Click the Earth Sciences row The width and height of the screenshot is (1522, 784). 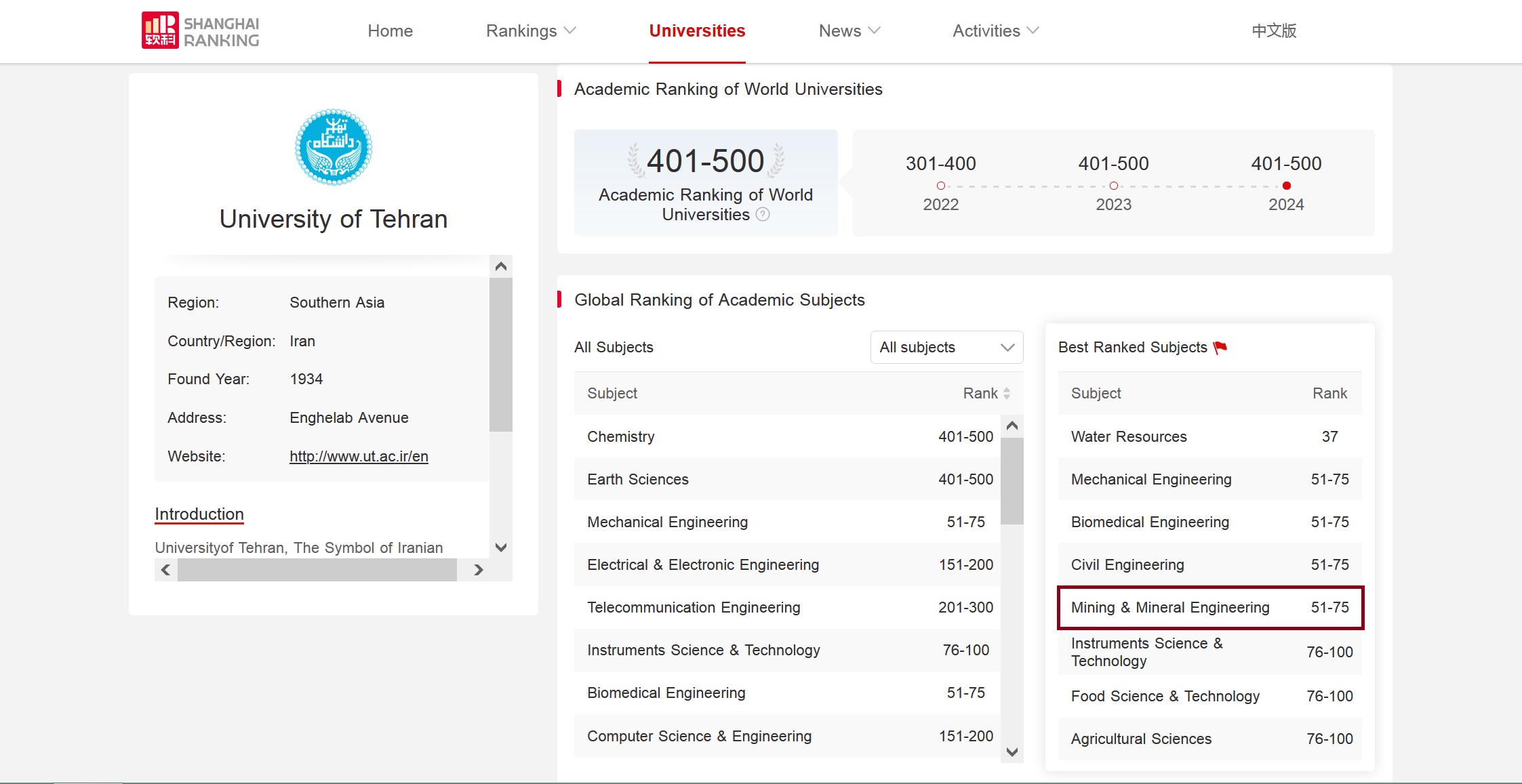pos(787,479)
